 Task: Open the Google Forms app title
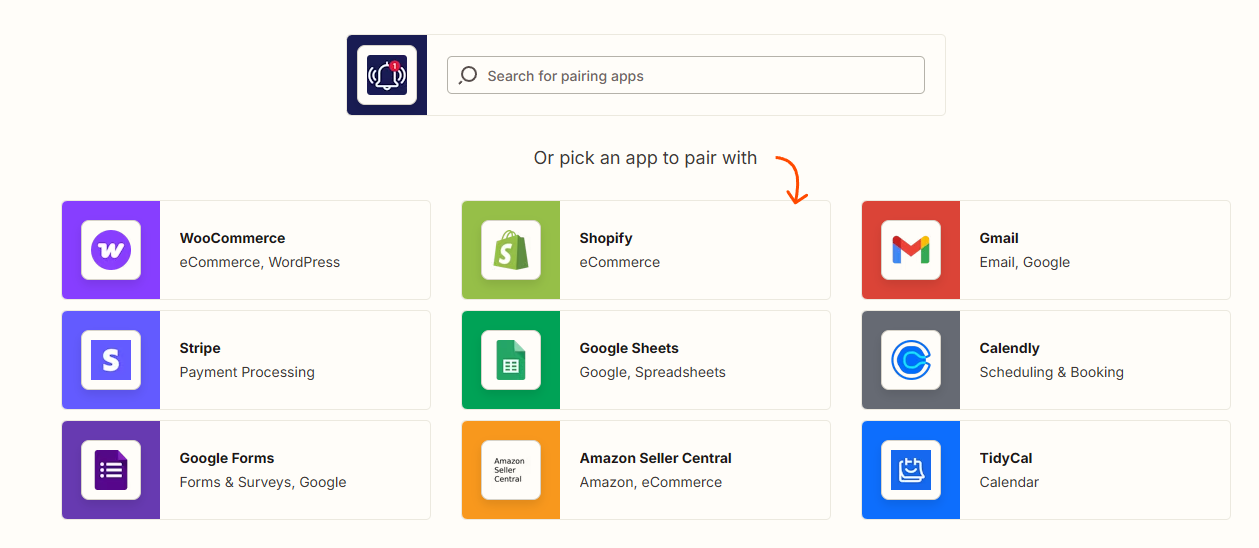click(227, 458)
